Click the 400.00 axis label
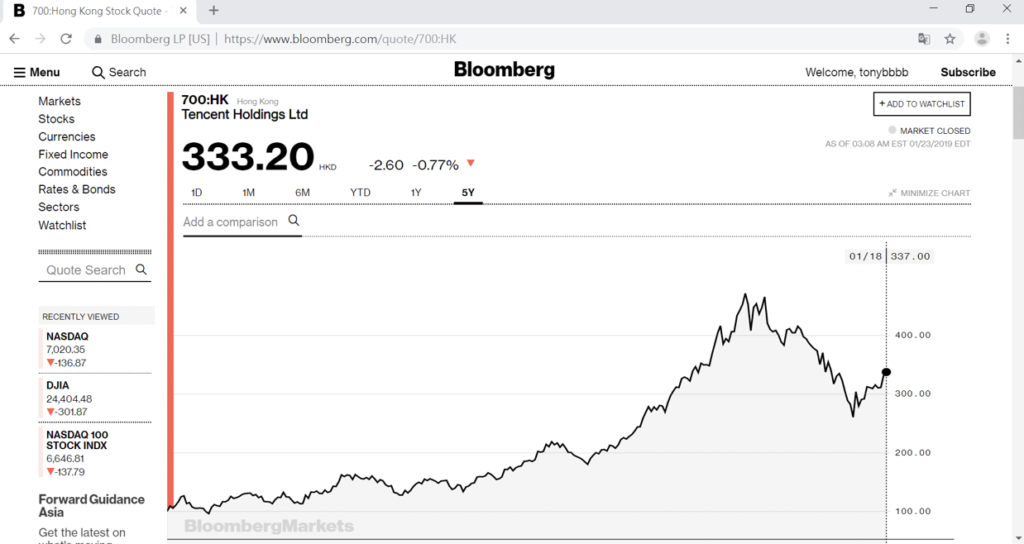 click(912, 335)
